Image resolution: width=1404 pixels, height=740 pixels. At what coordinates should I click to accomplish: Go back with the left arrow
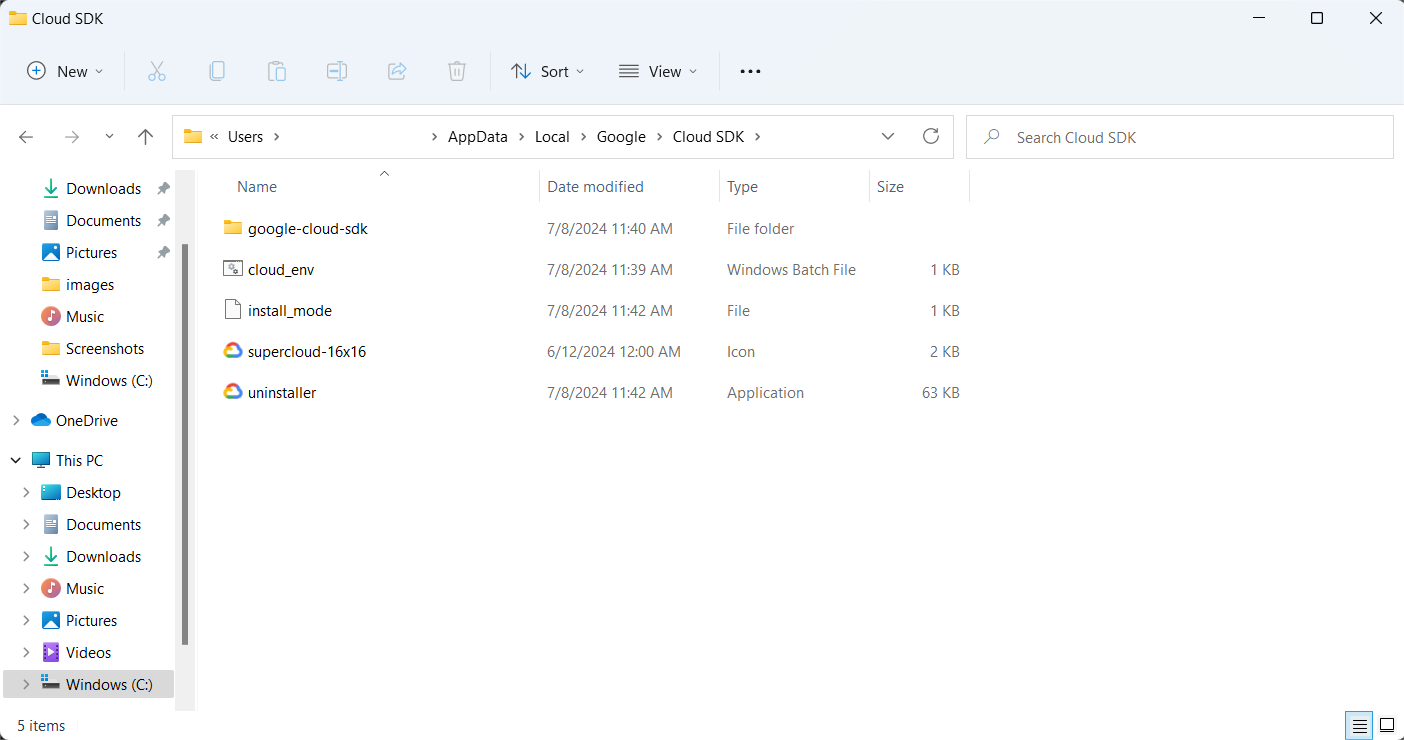[x=26, y=137]
